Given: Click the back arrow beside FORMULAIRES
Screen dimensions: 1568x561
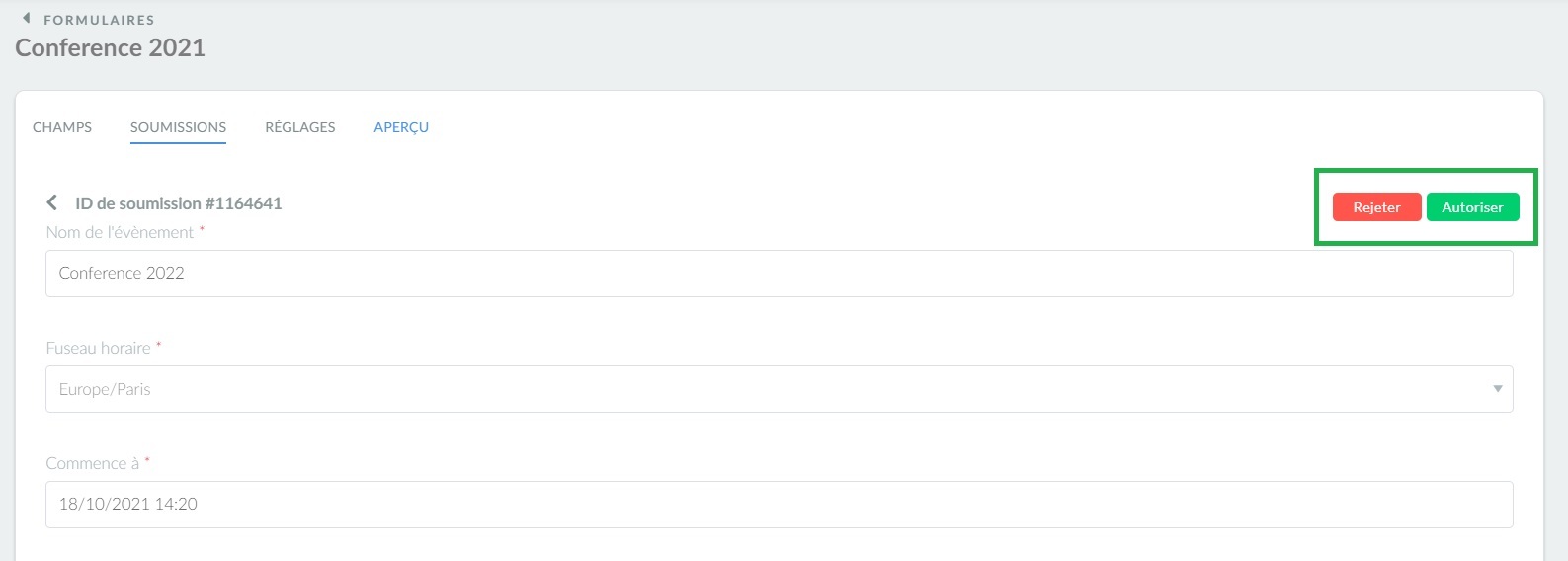Looking at the screenshot, I should click(x=27, y=19).
